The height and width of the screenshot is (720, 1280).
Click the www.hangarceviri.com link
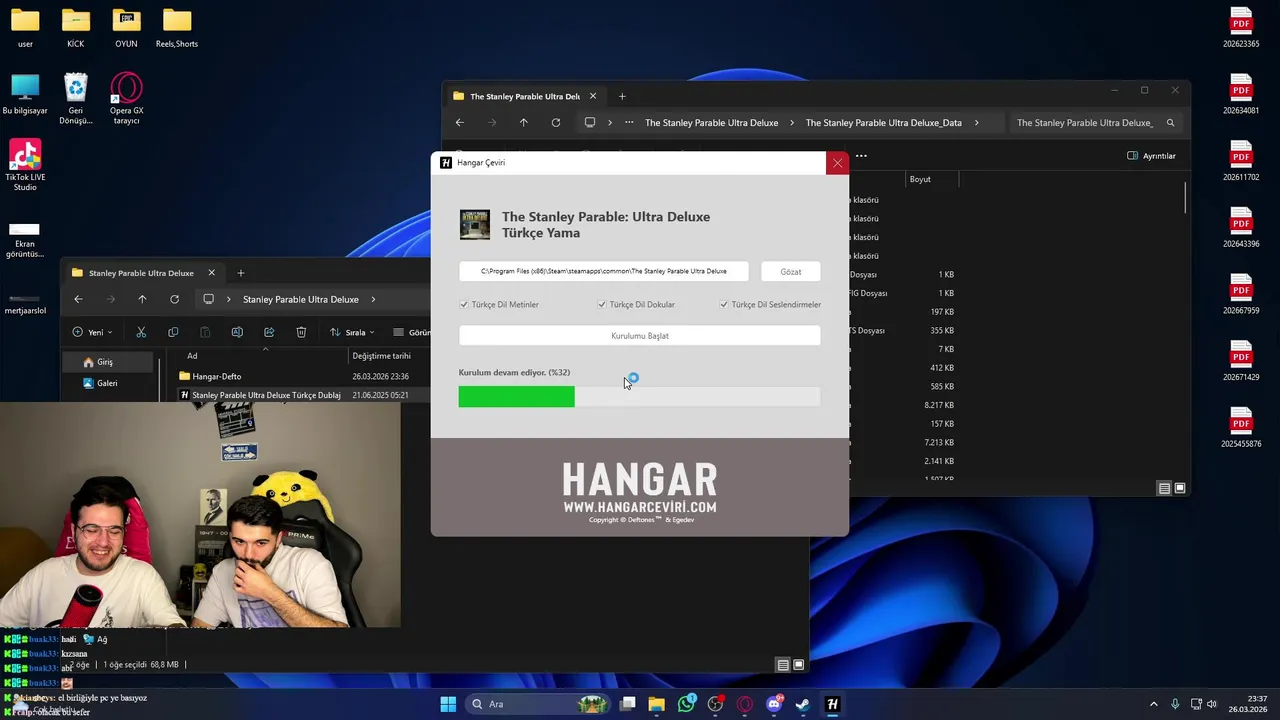coord(640,507)
